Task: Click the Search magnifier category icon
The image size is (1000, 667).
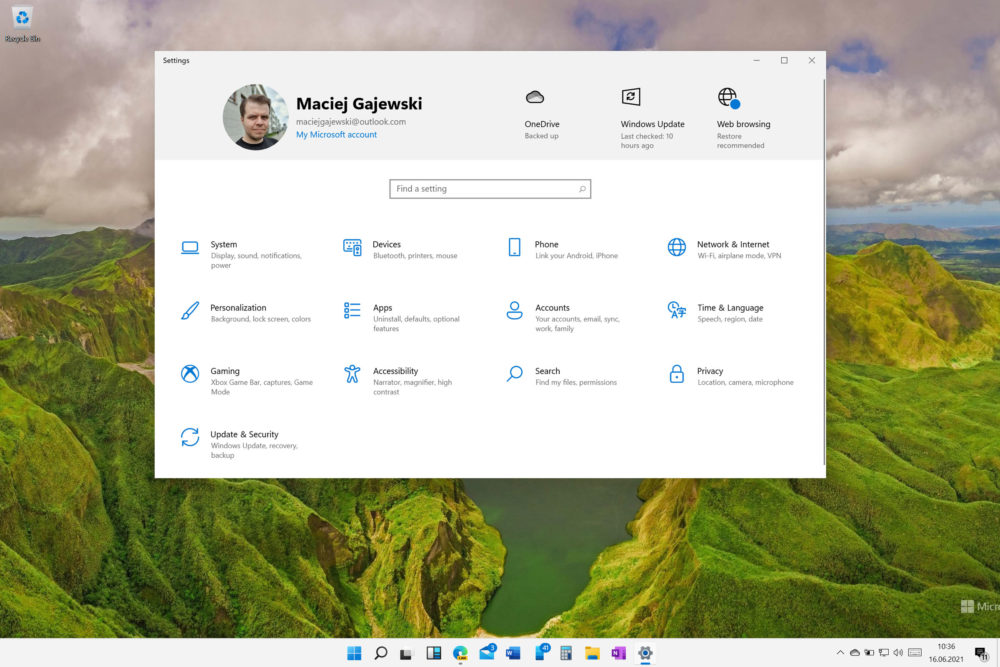Action: click(514, 374)
